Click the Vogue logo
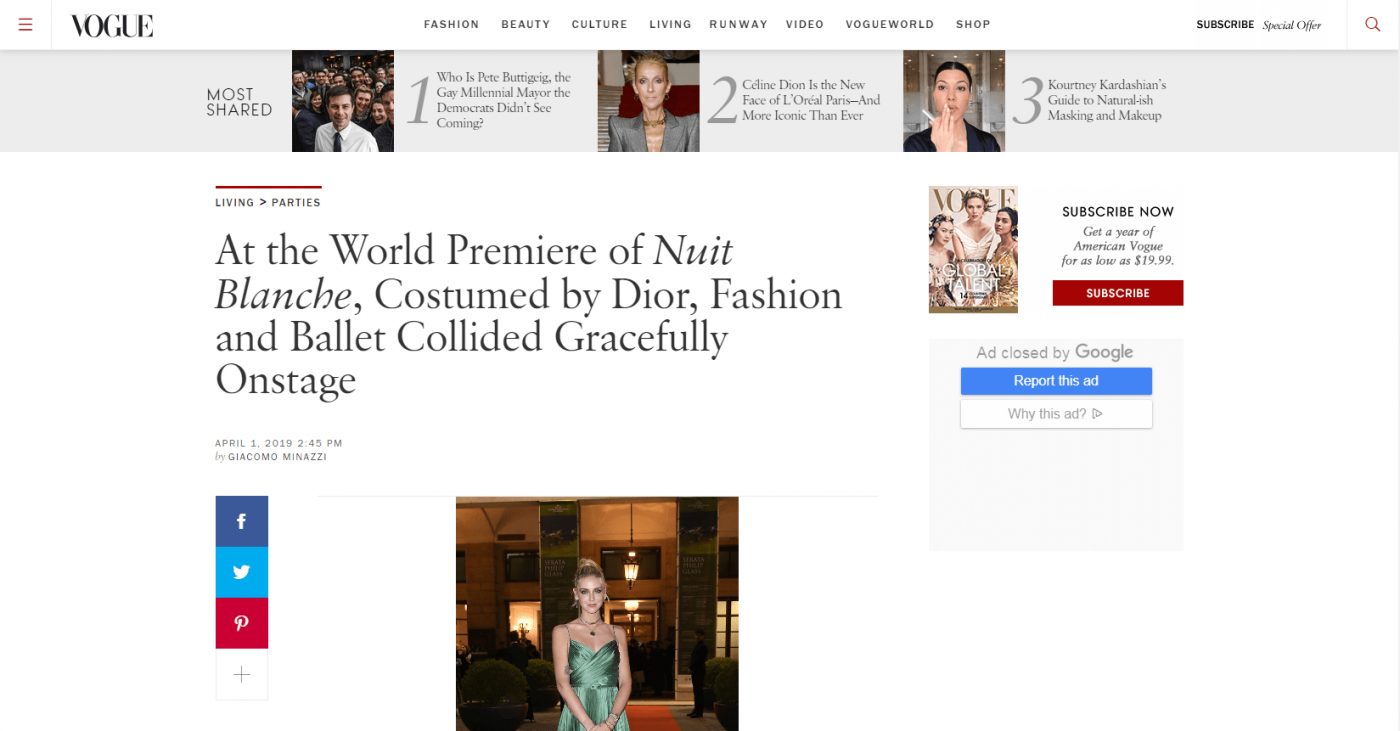The height and width of the screenshot is (731, 1400). point(112,25)
